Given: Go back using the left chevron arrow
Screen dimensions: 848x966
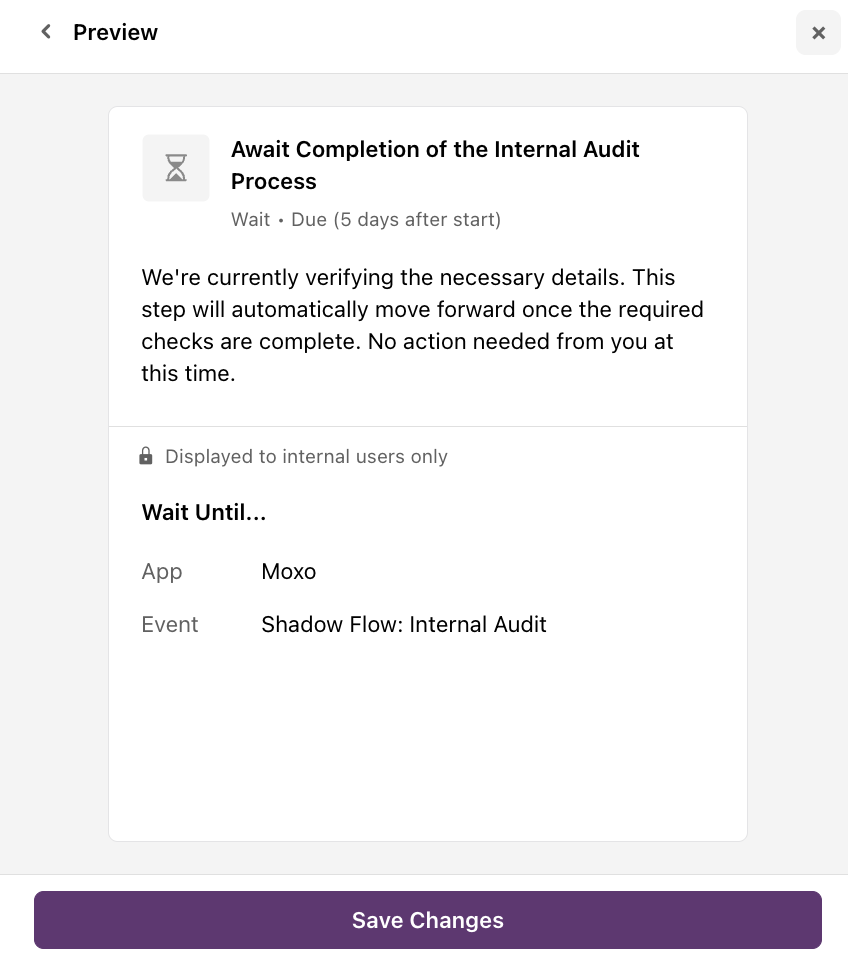Looking at the screenshot, I should [46, 31].
